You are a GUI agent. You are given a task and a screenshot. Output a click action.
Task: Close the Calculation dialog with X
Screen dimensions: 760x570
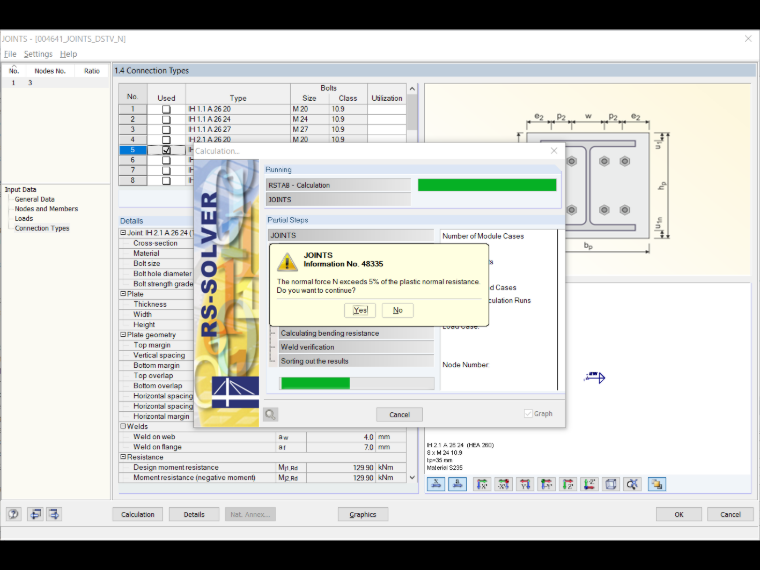click(554, 151)
